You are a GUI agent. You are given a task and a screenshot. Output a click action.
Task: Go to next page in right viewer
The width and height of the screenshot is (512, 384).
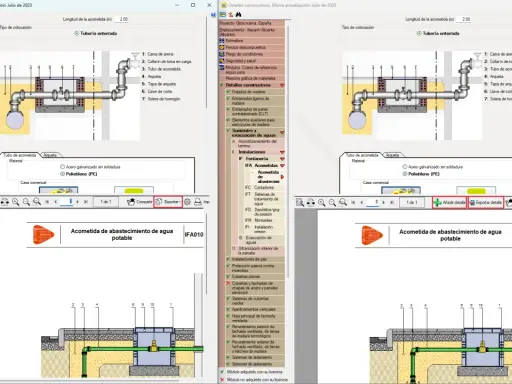[383, 202]
